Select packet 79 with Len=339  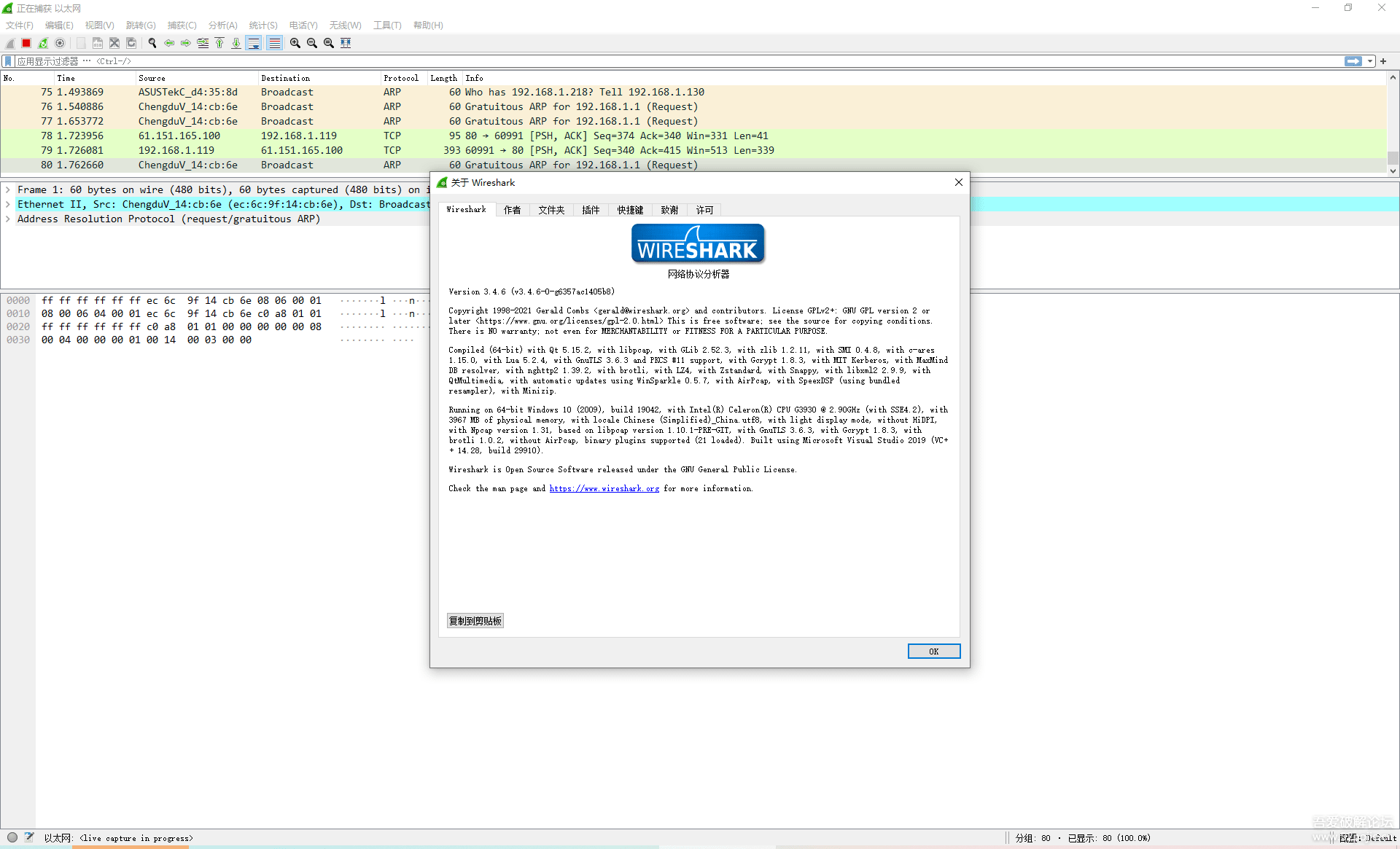click(x=693, y=150)
